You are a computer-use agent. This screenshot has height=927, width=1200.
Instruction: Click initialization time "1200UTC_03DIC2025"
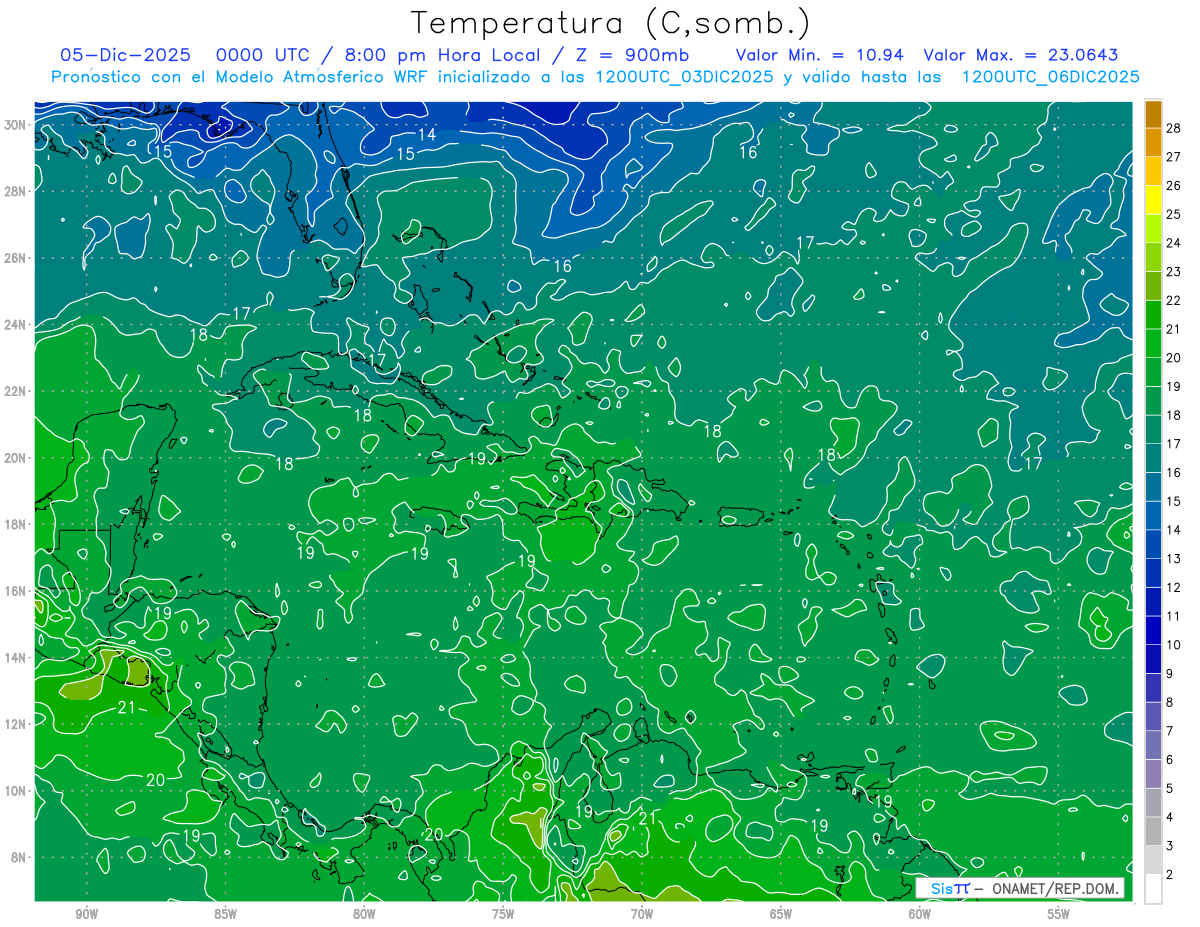tap(684, 77)
